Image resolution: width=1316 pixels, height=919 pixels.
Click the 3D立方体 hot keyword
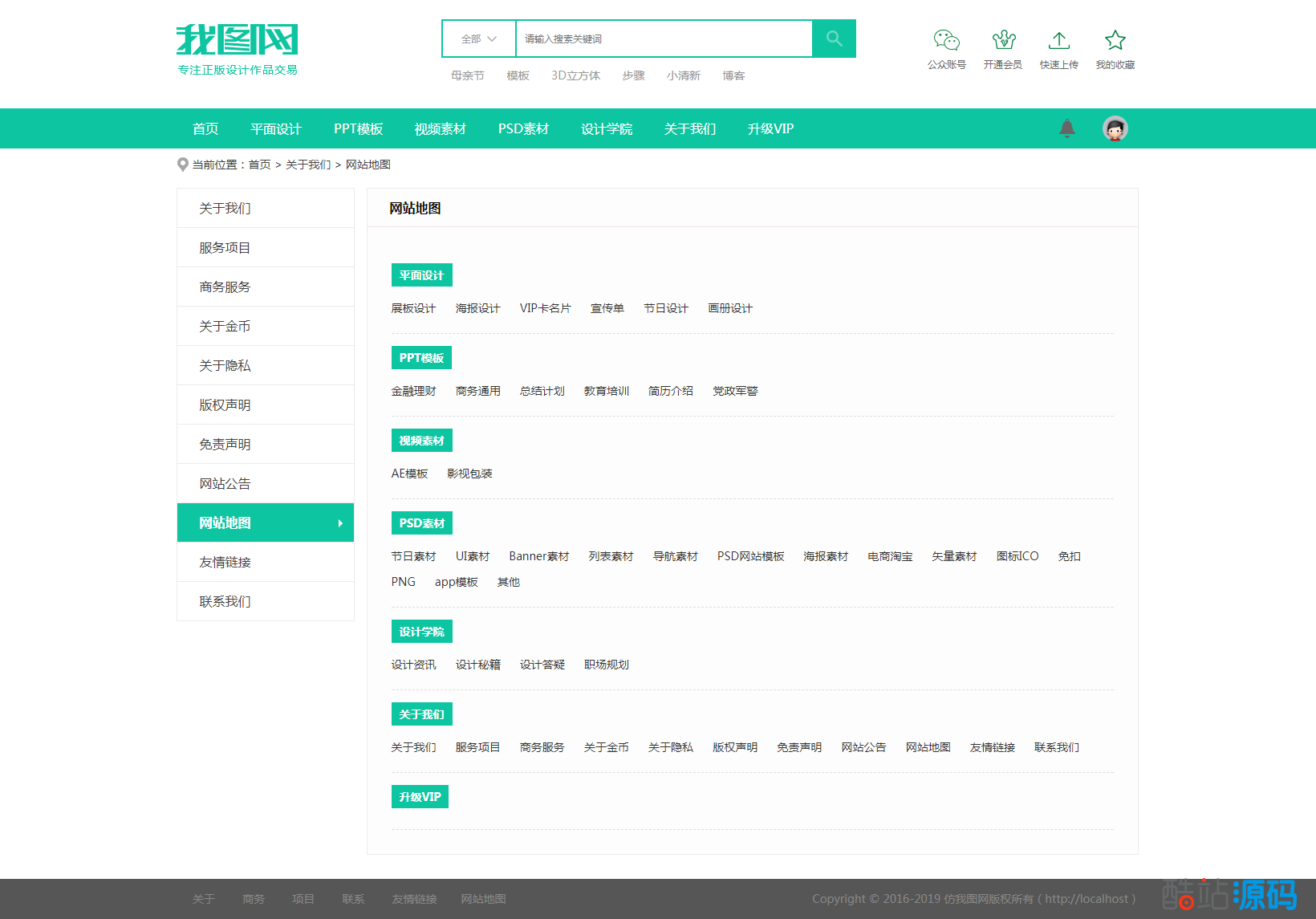tap(575, 75)
